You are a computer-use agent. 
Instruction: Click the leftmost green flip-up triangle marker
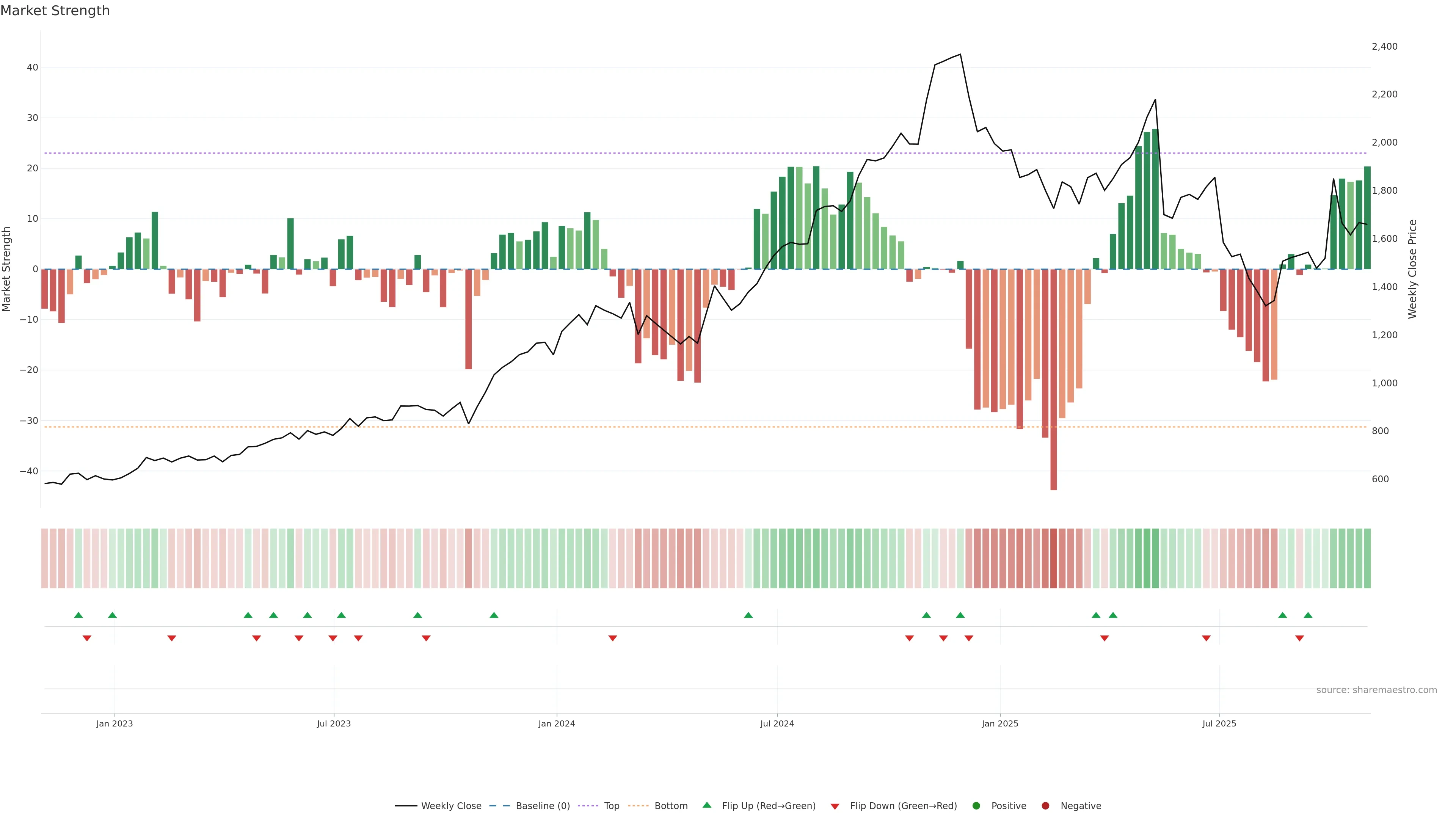click(x=78, y=615)
